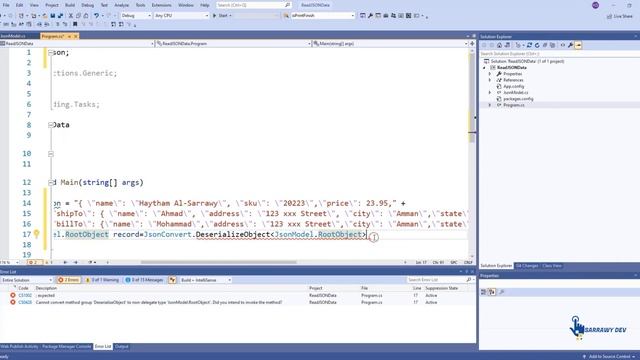Click the Start debugging button
This screenshot has height=360, width=640.
[222, 16]
